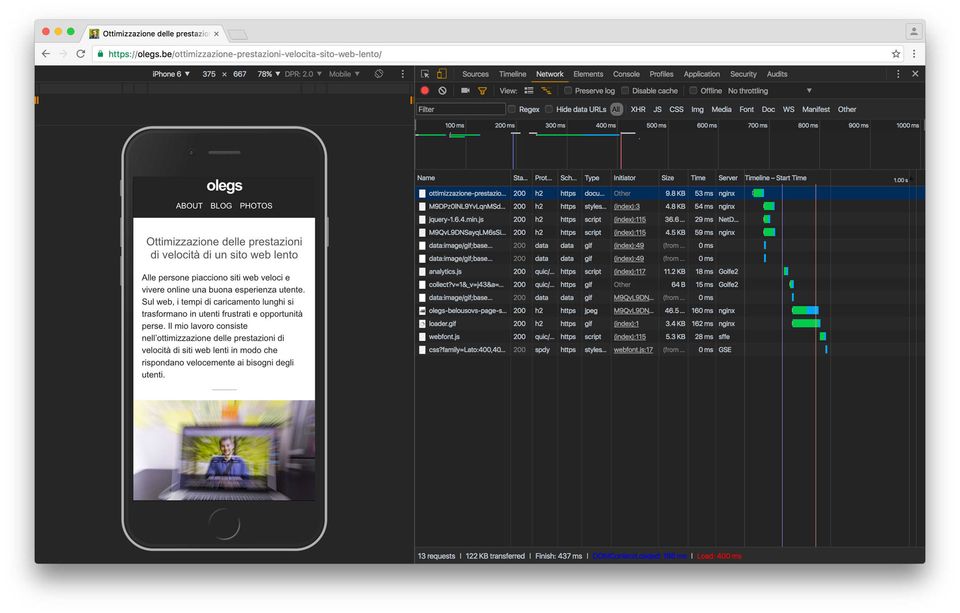Switch to the Sources tab
The height and width of the screenshot is (613, 960).
tap(476, 74)
